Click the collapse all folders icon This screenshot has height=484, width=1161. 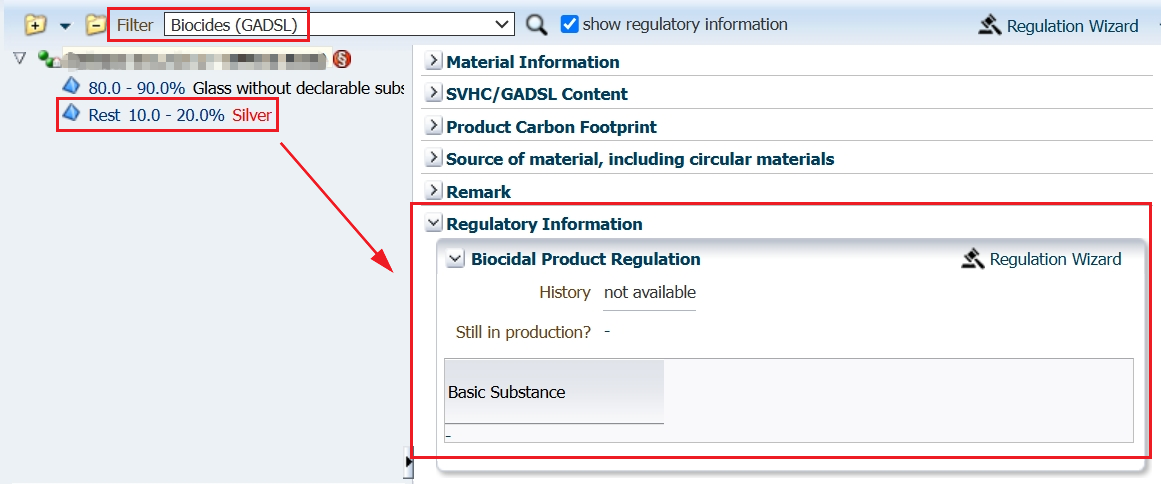click(x=95, y=24)
